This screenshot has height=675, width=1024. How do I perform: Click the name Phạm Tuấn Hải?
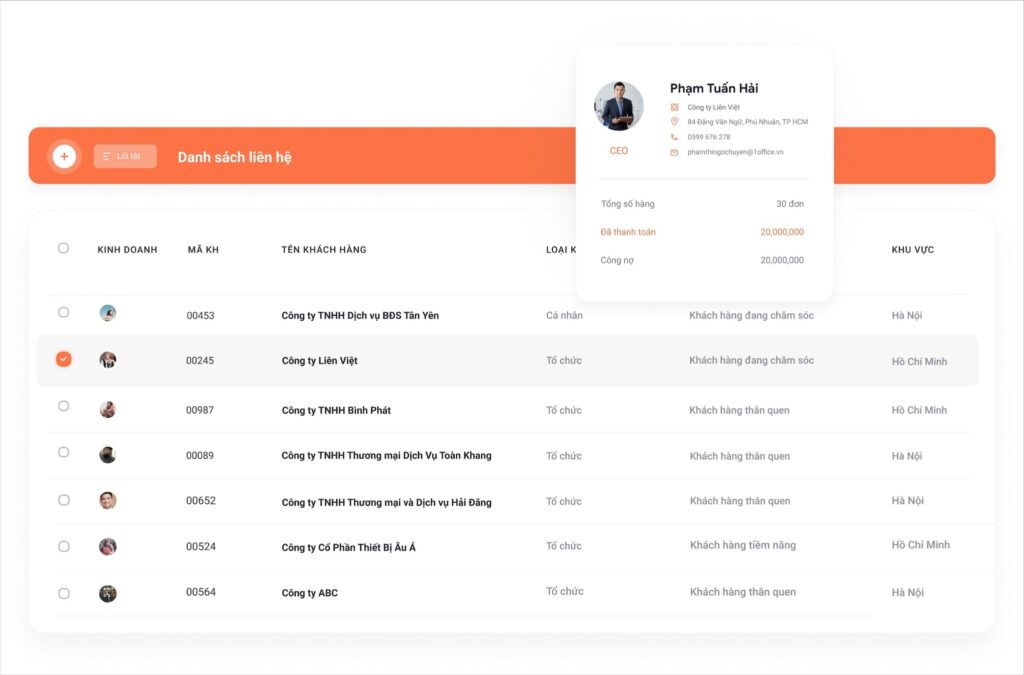click(714, 88)
